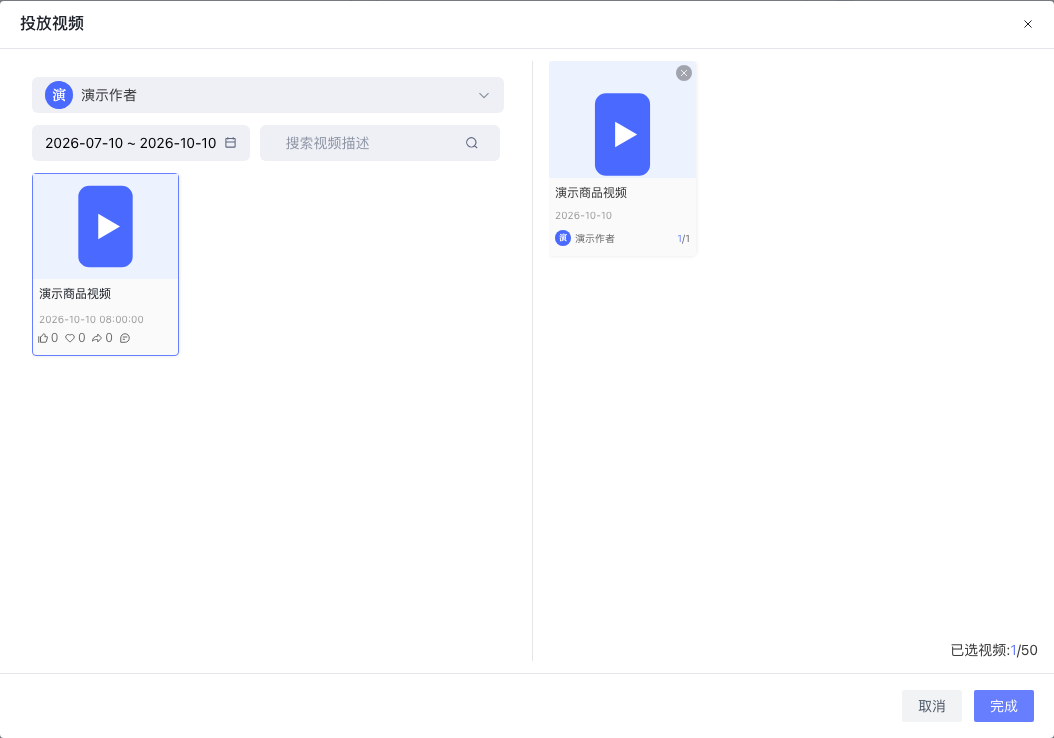This screenshot has width=1054, height=738.
Task: Remove the selected video with the gray X
Action: [x=684, y=73]
